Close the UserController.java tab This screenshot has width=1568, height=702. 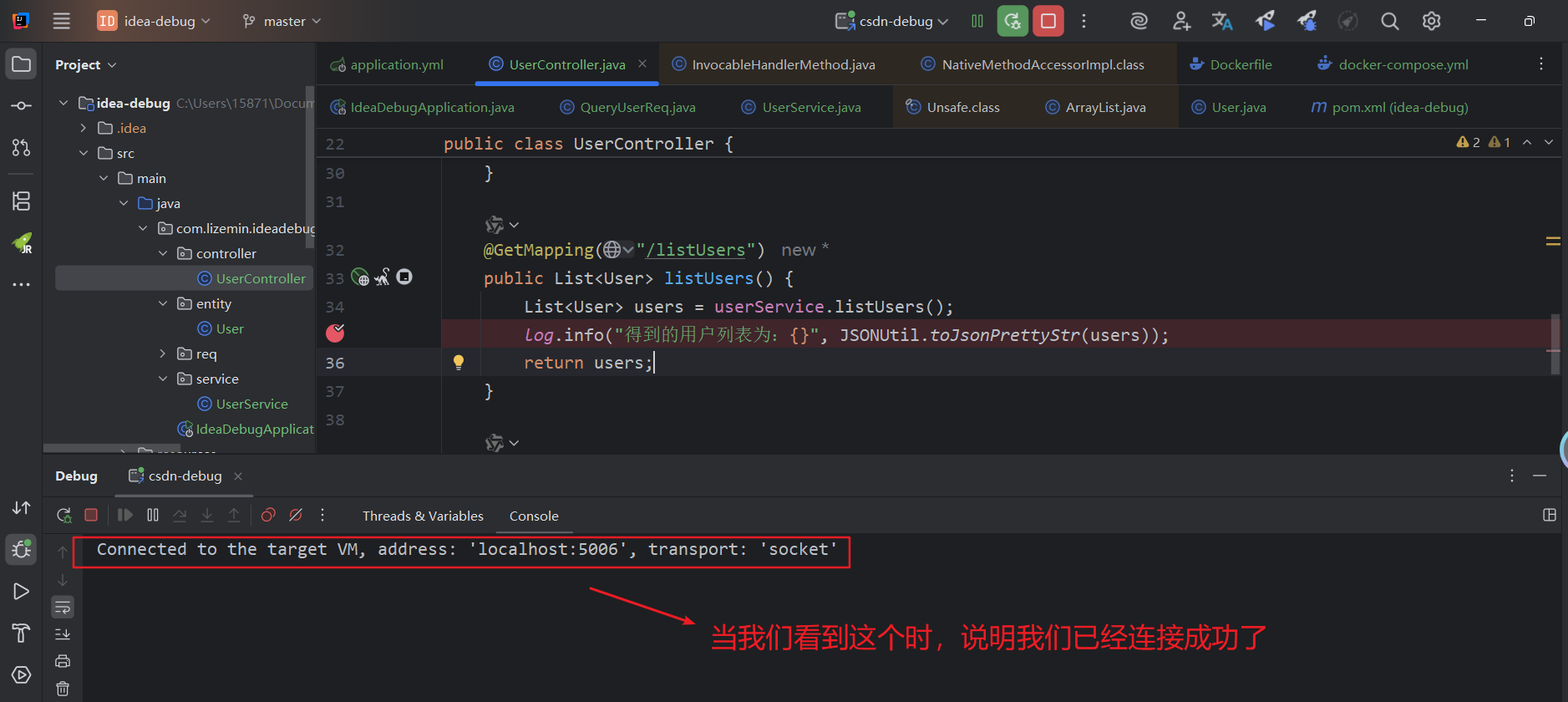[642, 64]
